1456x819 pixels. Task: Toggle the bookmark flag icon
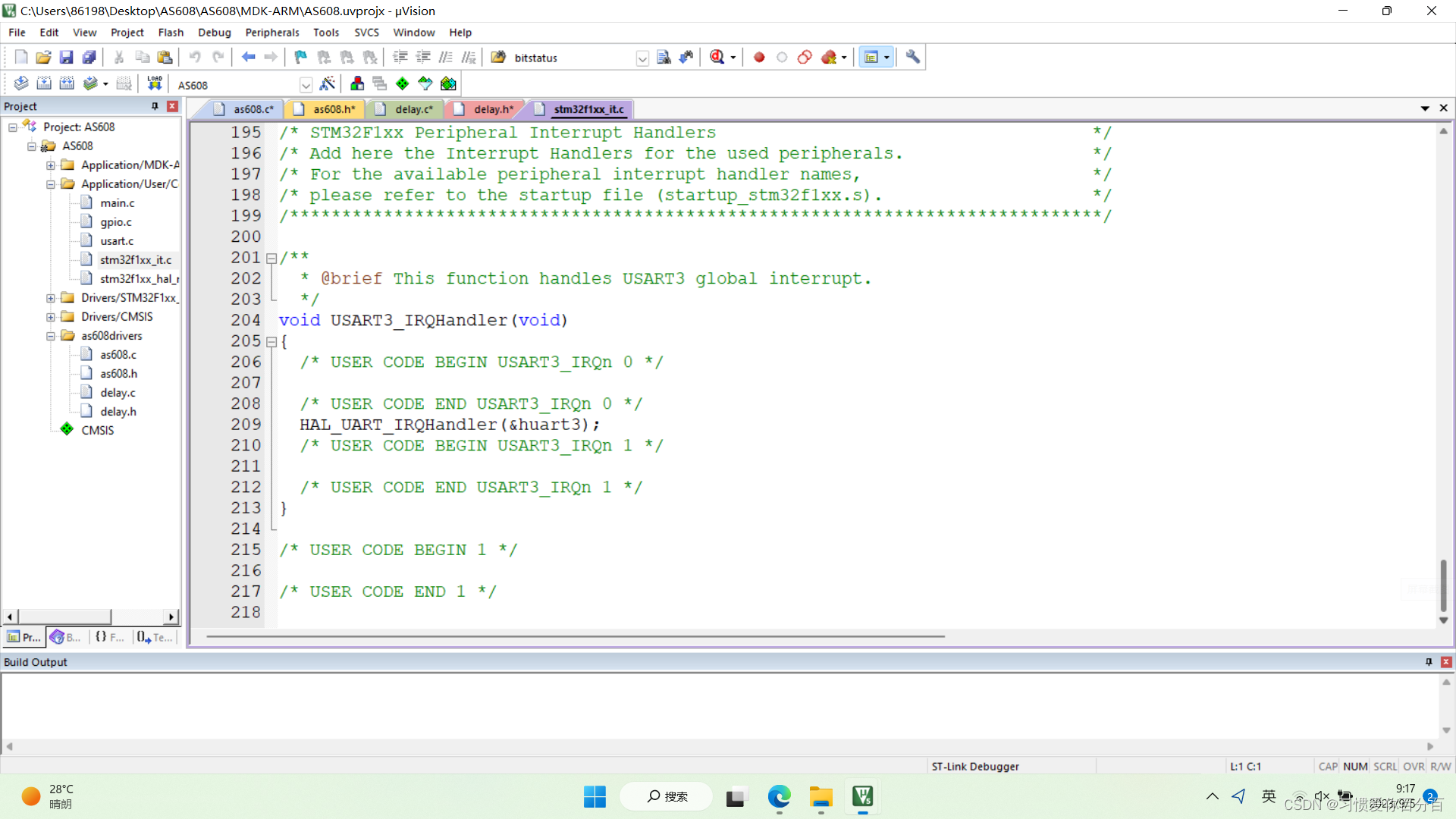pyautogui.click(x=300, y=58)
